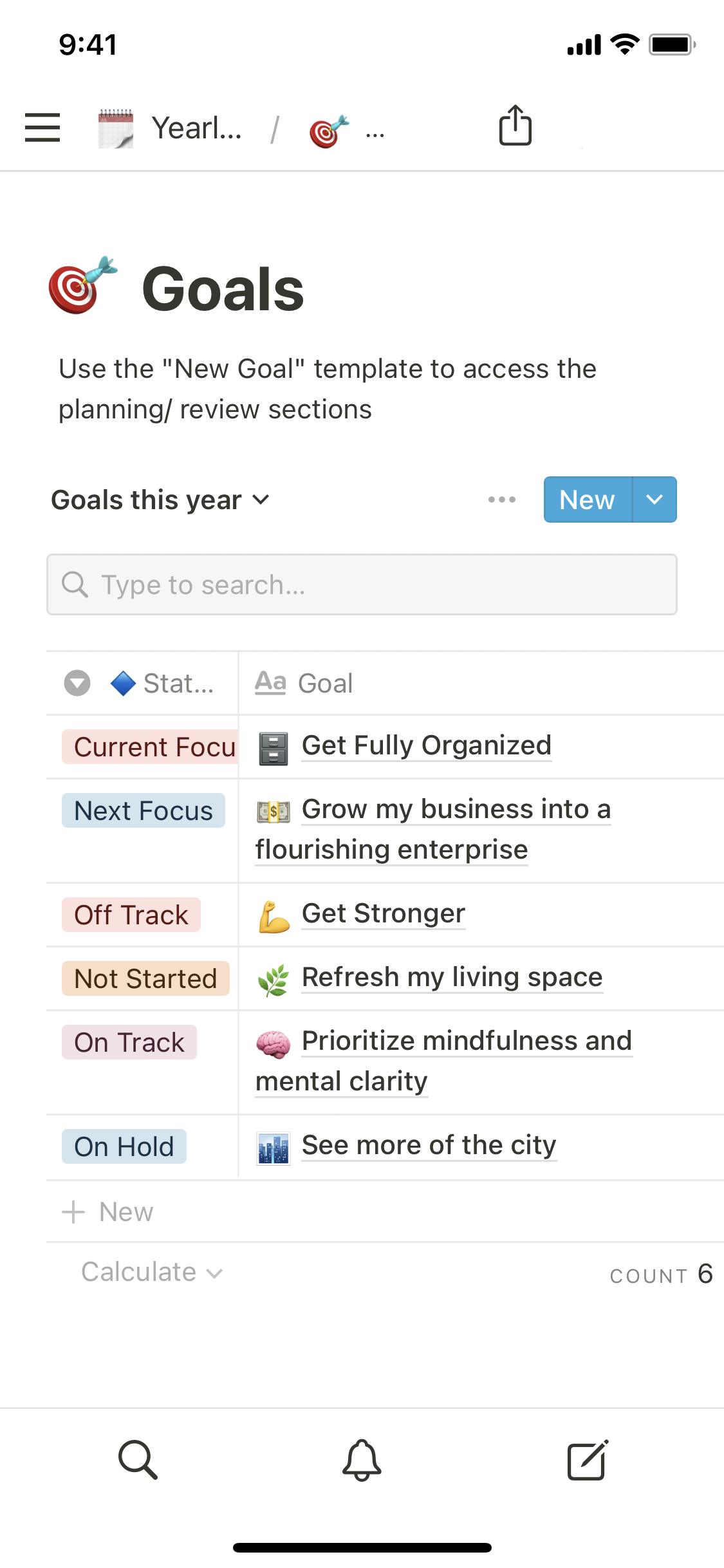Click the Off Track status tag
This screenshot has height=1568, width=724.
coord(131,915)
